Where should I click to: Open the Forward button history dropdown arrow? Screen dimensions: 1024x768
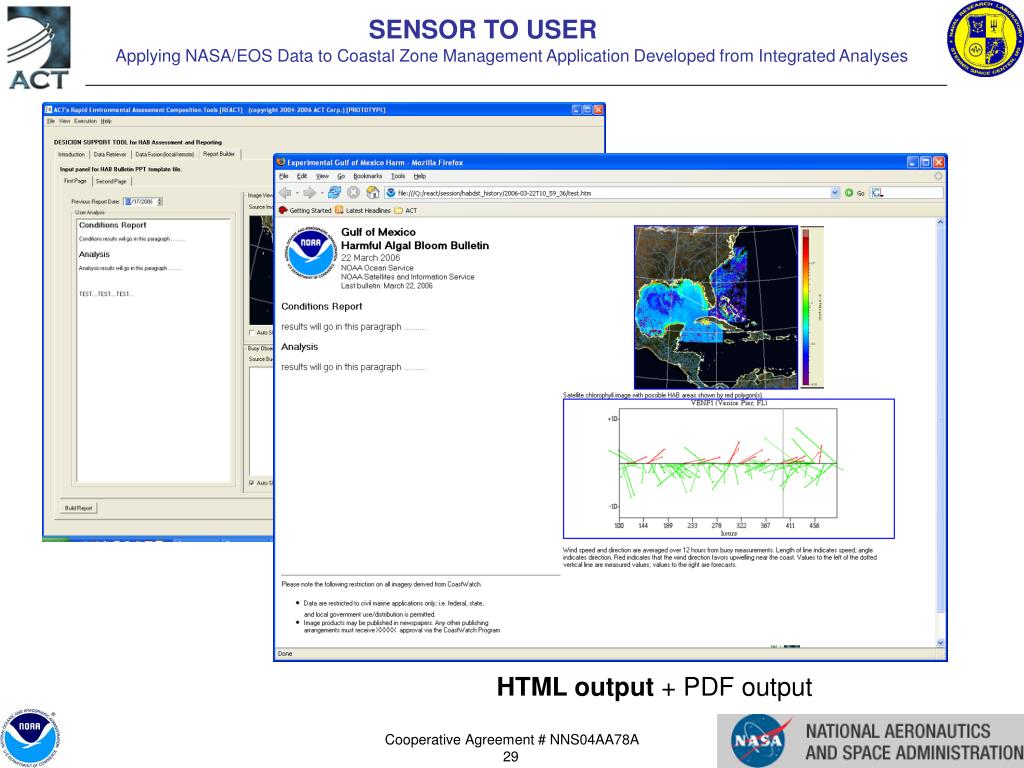click(321, 193)
